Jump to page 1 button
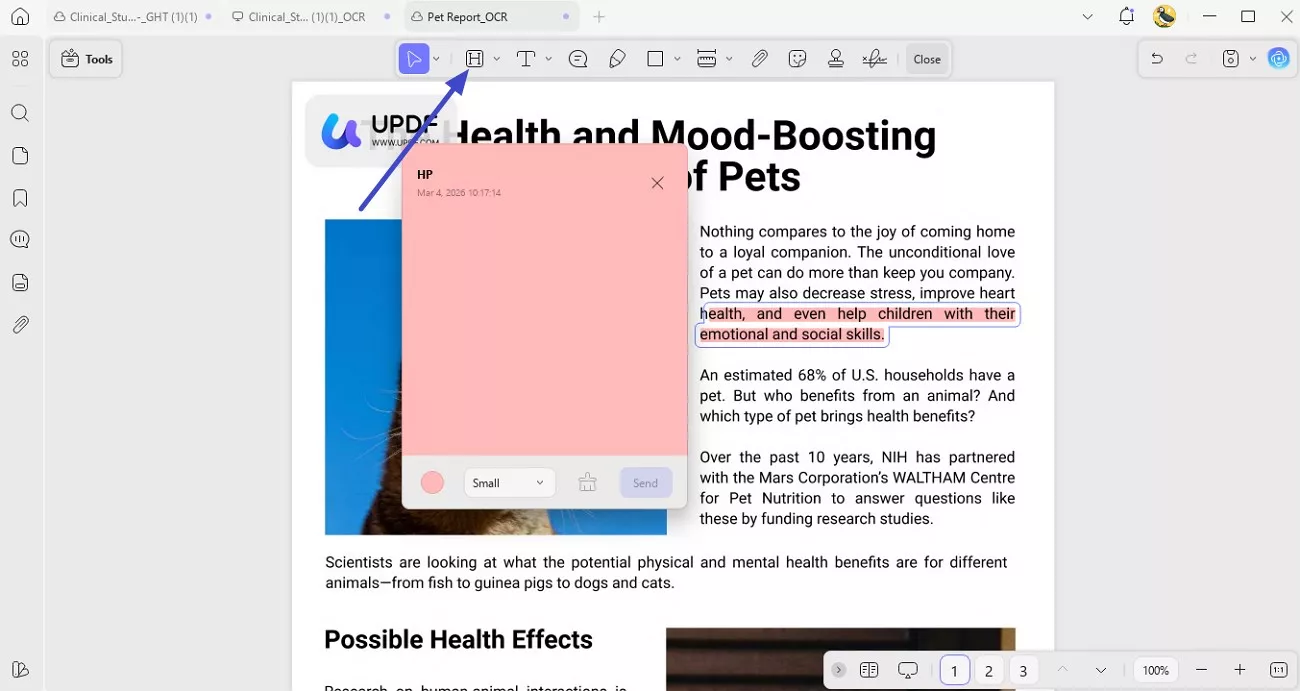The width and height of the screenshot is (1300, 691). [x=954, y=671]
